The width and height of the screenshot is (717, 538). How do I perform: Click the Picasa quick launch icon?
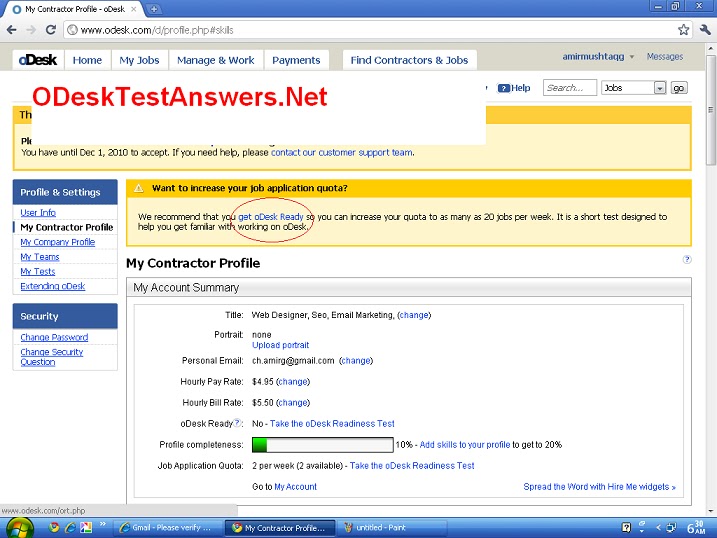tap(86, 527)
